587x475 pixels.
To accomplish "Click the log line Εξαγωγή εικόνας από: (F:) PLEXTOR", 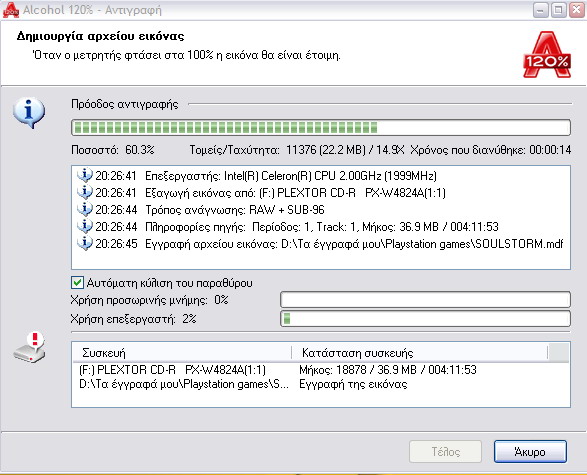I will 295,193.
